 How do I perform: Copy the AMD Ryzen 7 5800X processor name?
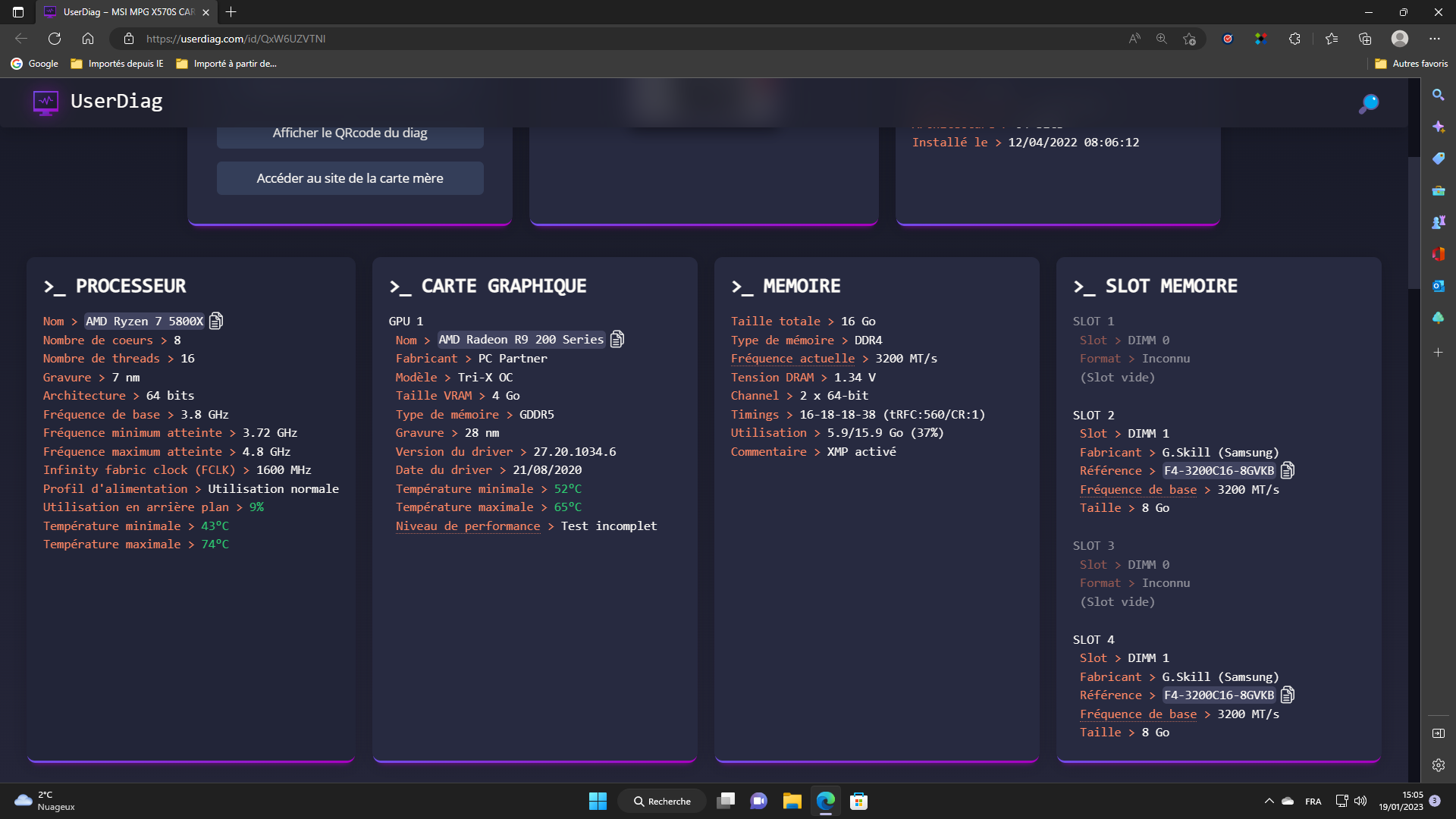(x=216, y=321)
